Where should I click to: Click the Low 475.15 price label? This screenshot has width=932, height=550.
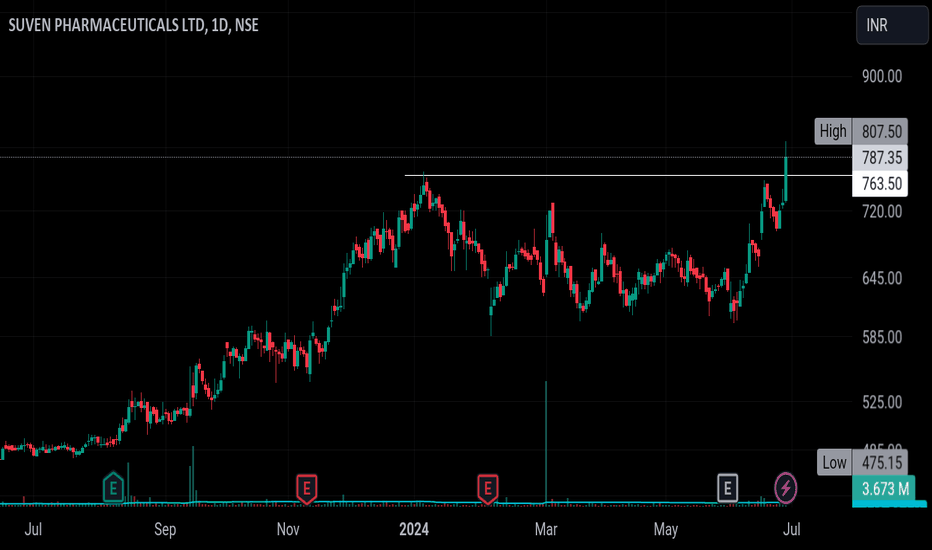(862, 462)
